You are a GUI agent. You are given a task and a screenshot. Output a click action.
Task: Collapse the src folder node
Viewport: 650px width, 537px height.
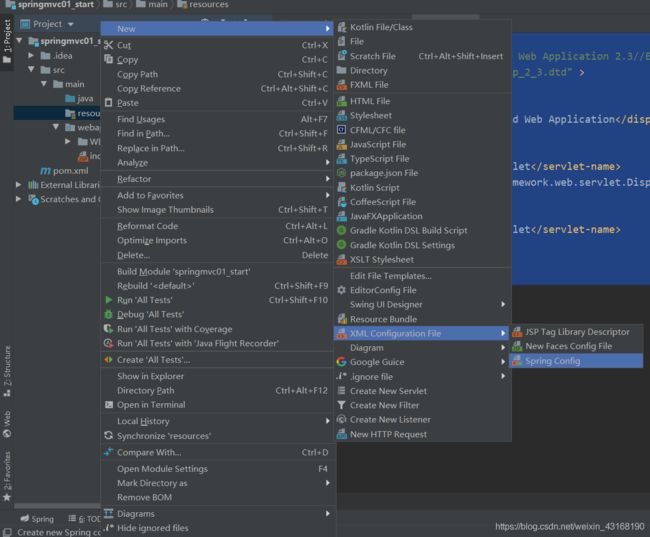coord(31,69)
